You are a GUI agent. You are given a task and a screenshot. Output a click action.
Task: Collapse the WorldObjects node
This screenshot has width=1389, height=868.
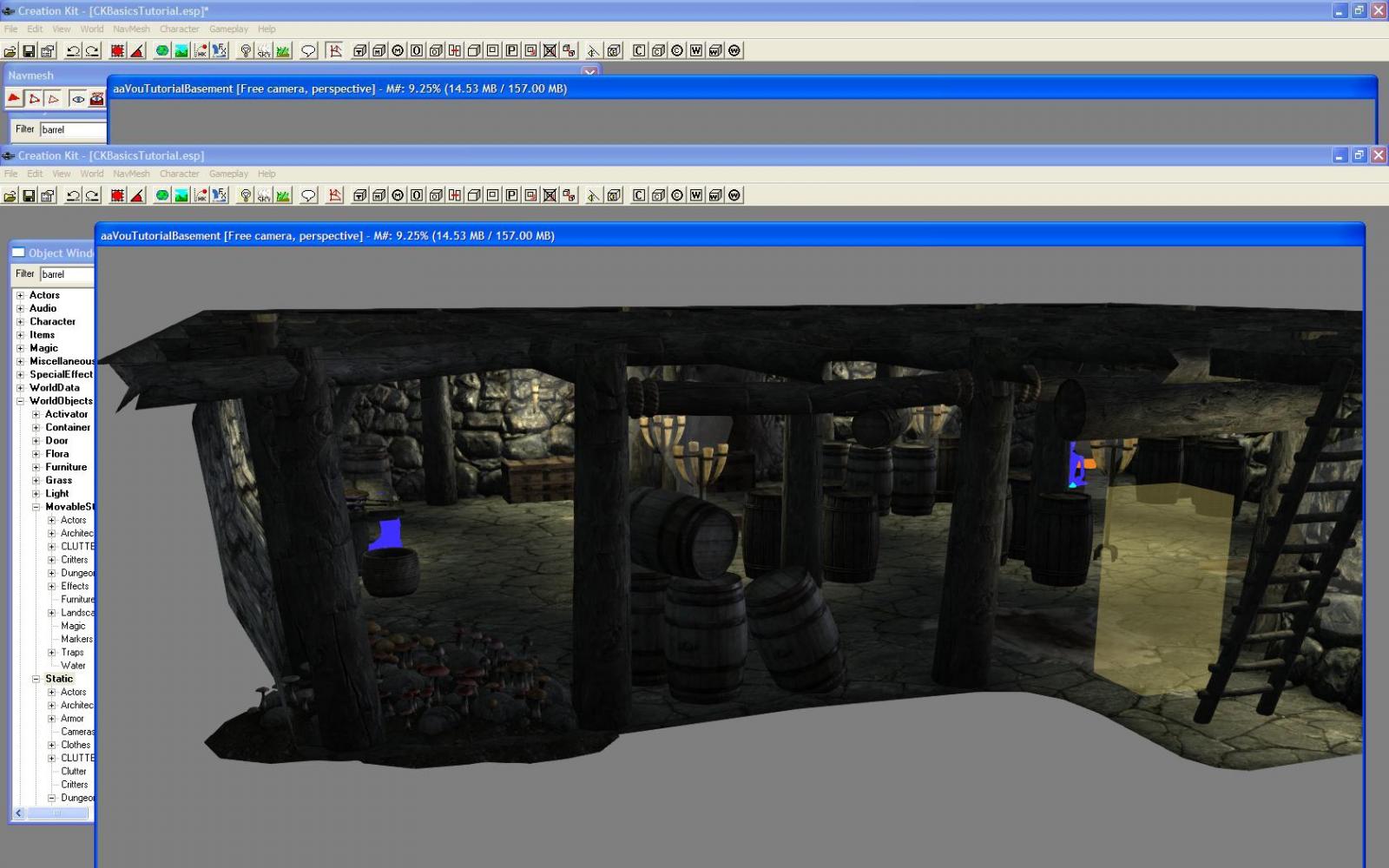(x=20, y=401)
